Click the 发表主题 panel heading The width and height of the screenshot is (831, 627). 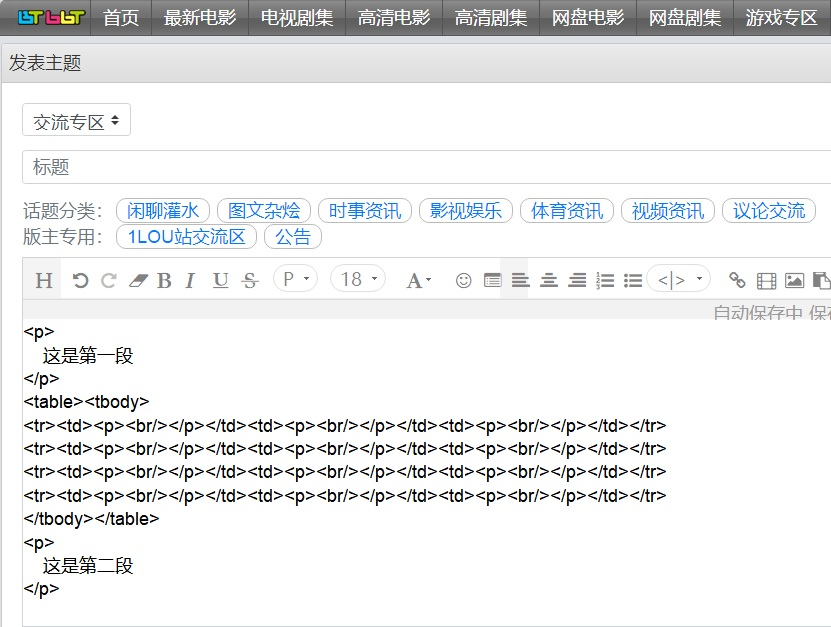[45, 63]
